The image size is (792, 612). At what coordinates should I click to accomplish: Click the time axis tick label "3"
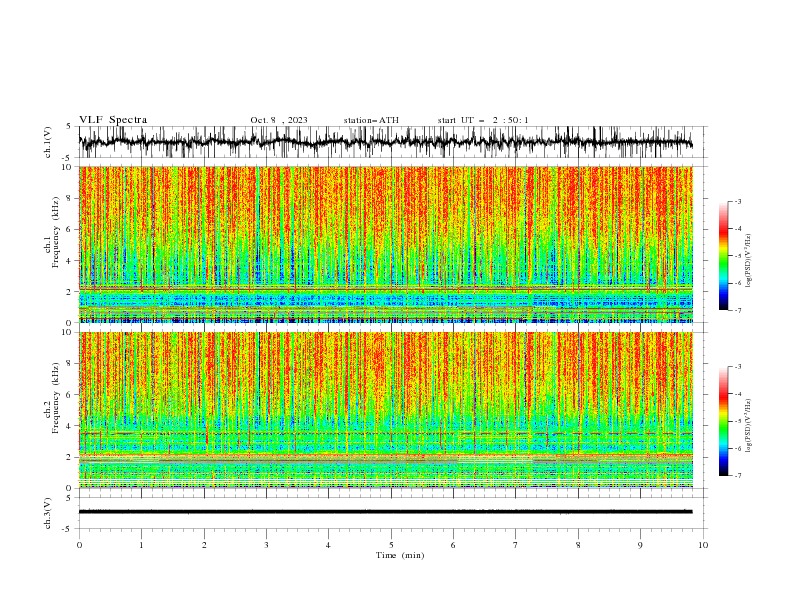click(266, 545)
